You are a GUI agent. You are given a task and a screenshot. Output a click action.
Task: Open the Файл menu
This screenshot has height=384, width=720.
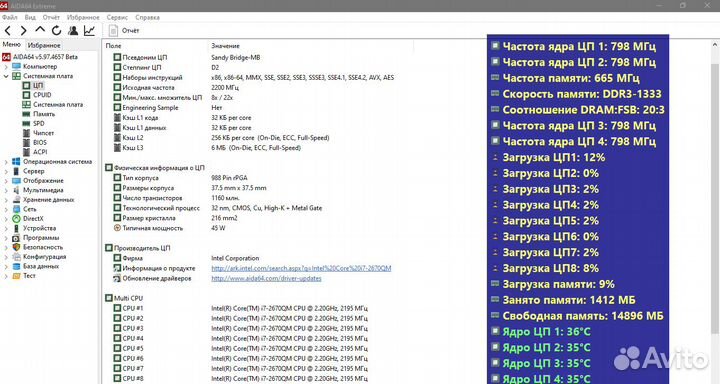(x=10, y=17)
